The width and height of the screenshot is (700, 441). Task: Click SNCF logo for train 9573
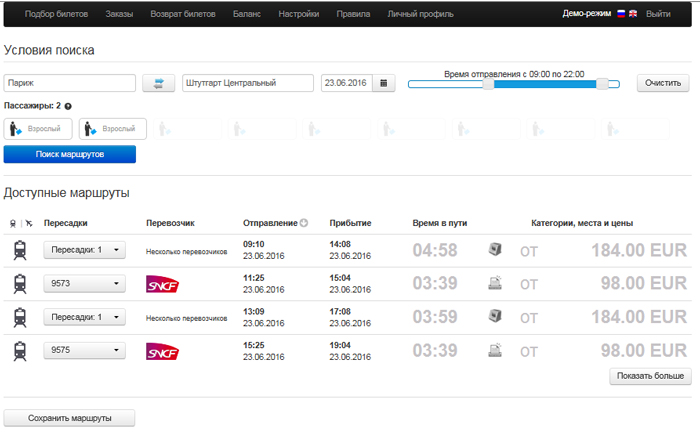pyautogui.click(x=162, y=284)
